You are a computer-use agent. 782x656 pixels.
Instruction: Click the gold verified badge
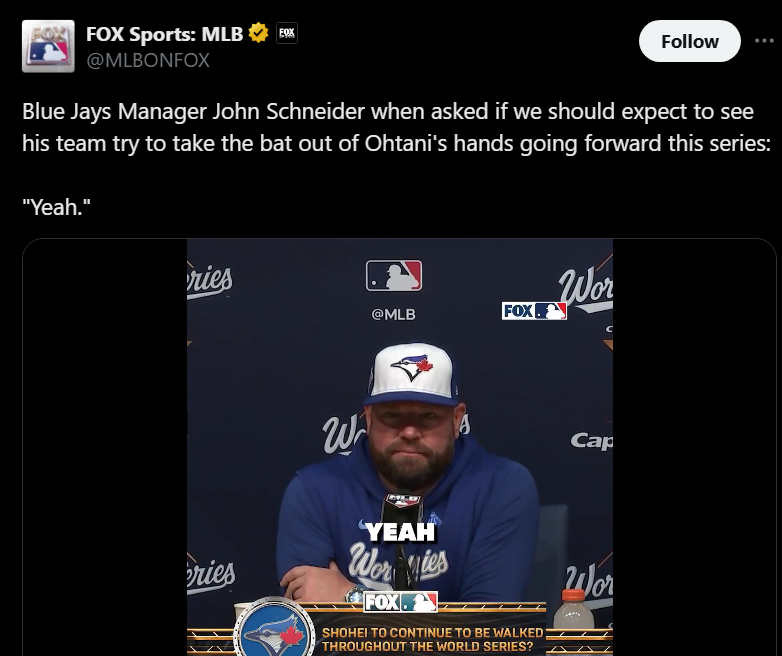[x=258, y=33]
